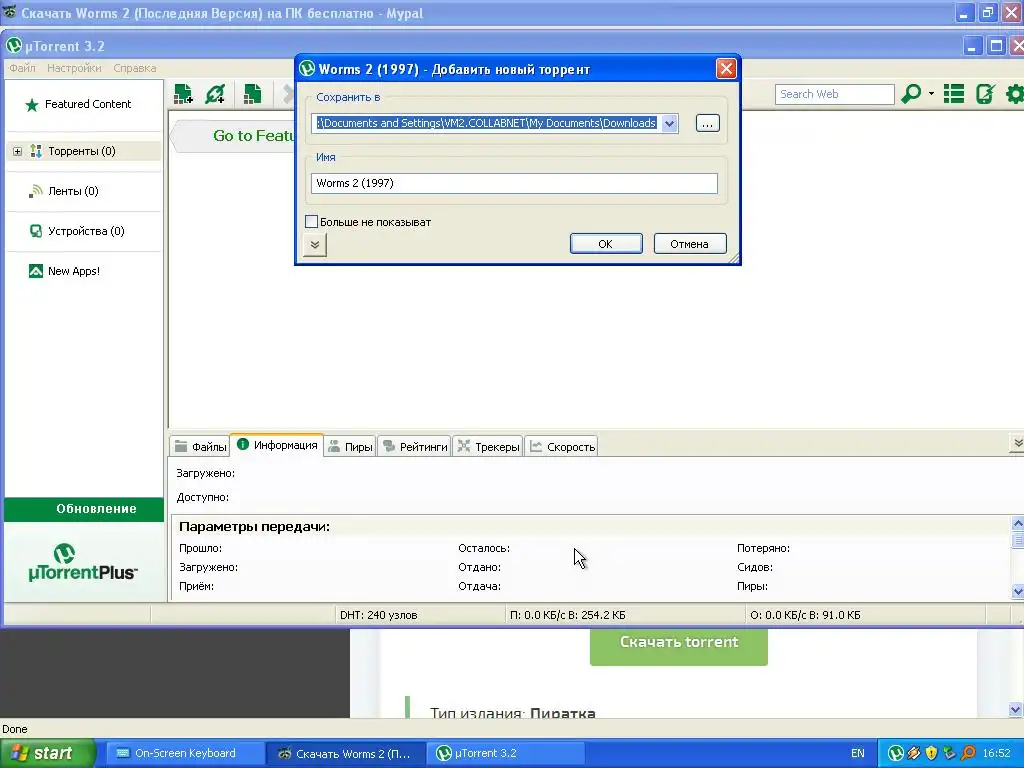This screenshot has width=1024, height=768.
Task: Click the remote device toolbar icon
Action: (985, 94)
